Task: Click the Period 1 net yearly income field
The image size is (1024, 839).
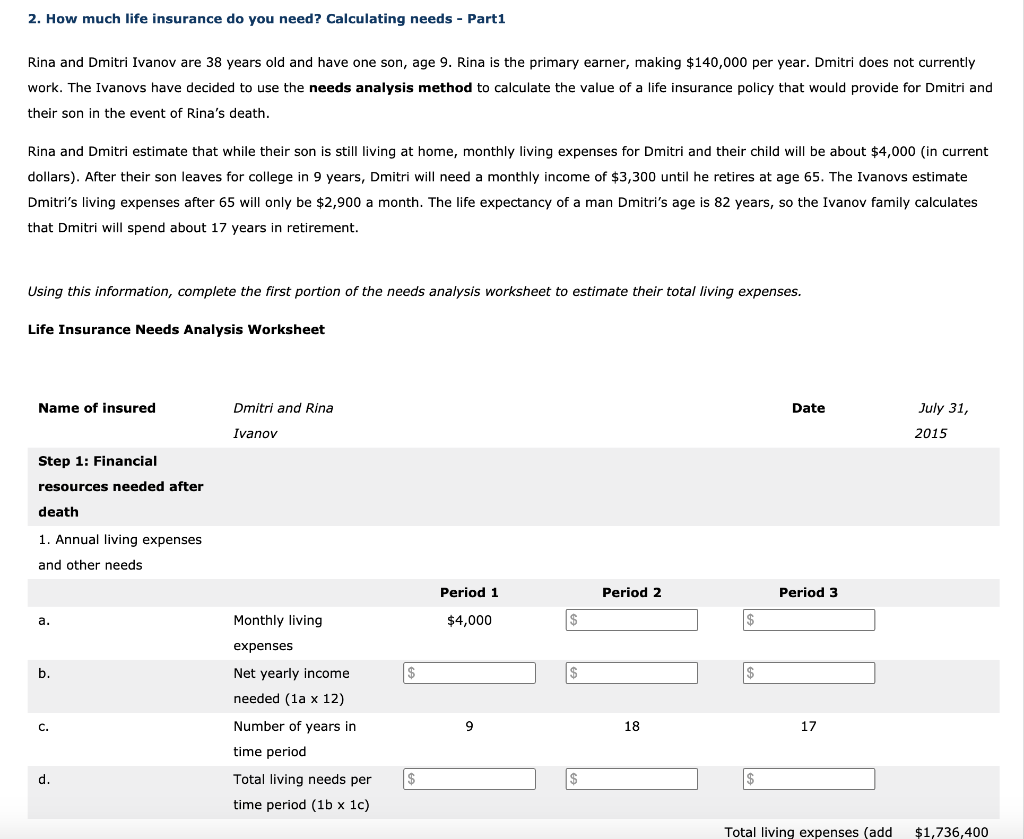Action: [x=469, y=672]
